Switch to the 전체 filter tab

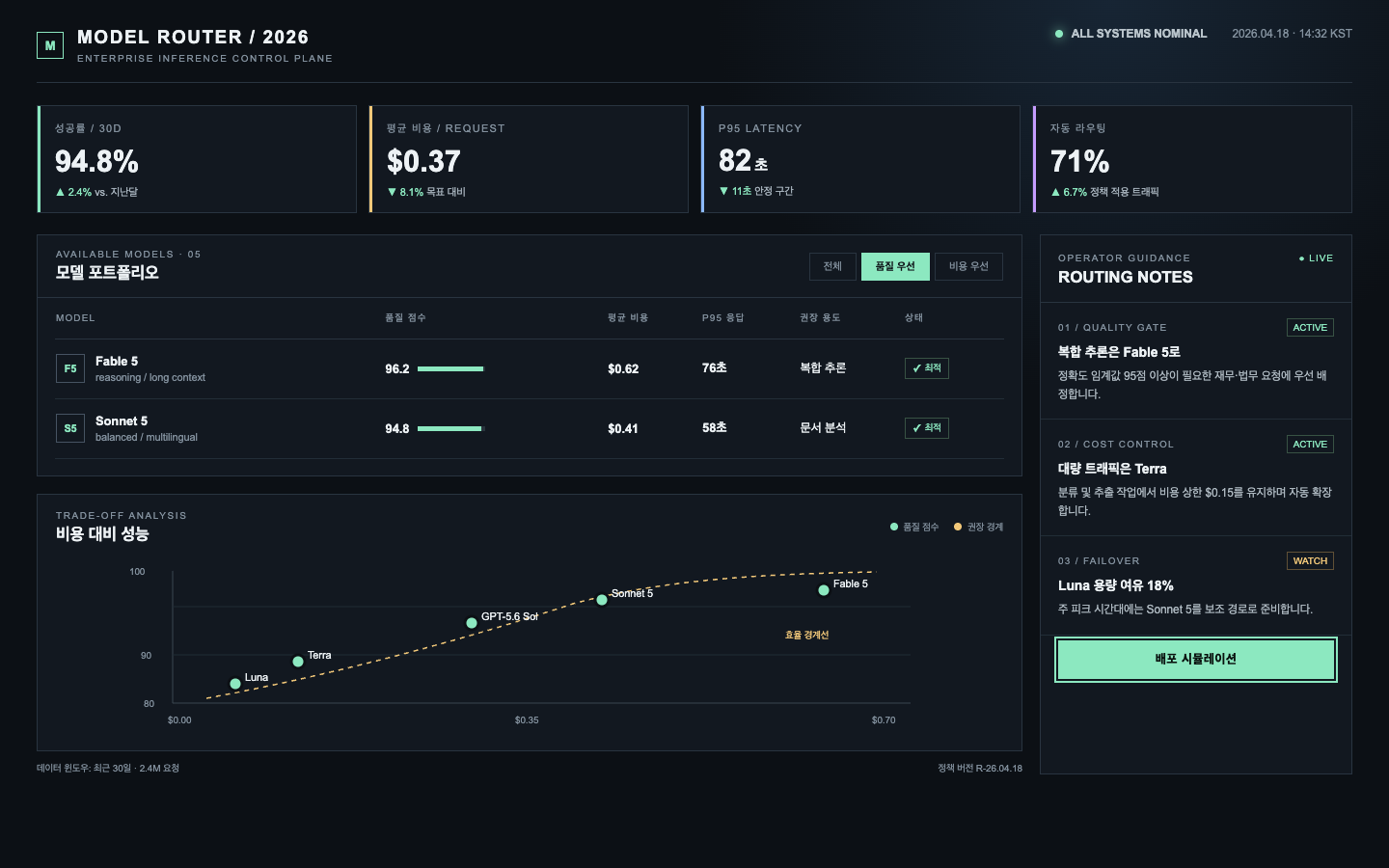pos(832,266)
